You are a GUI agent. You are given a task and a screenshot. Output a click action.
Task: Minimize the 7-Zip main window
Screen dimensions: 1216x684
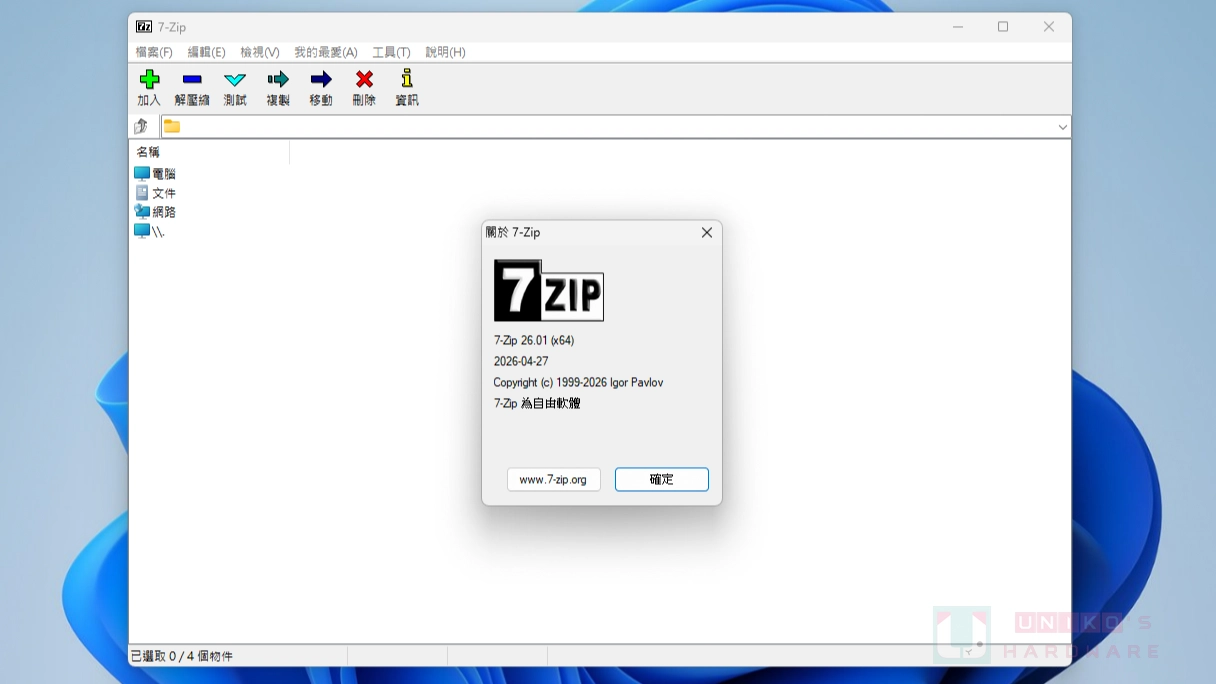point(957,27)
